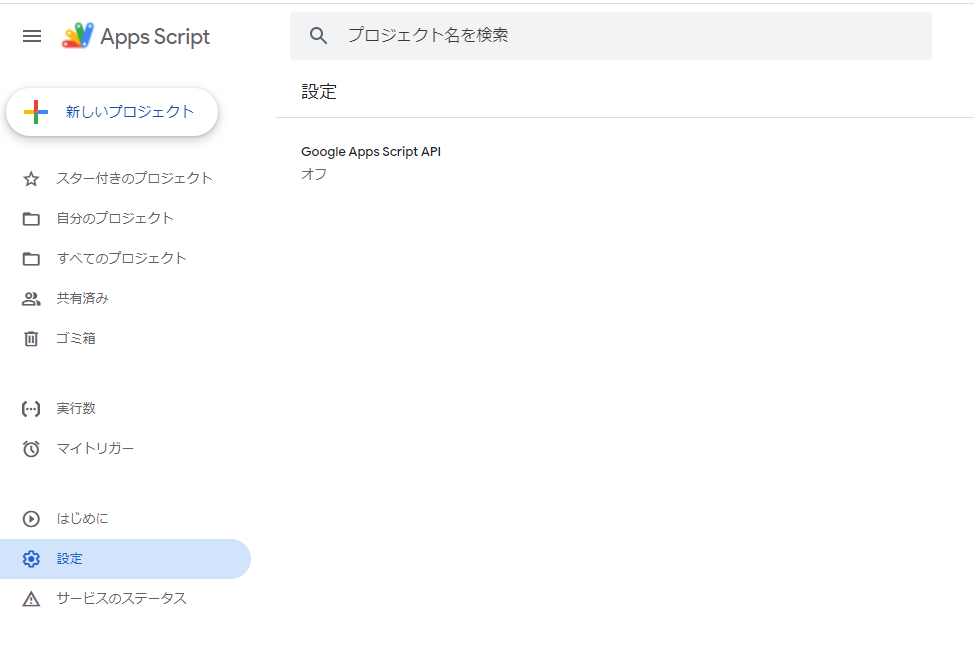This screenshot has width=974, height=668.
Task: Open the Google Apps Script API setting link
Action: click(370, 151)
